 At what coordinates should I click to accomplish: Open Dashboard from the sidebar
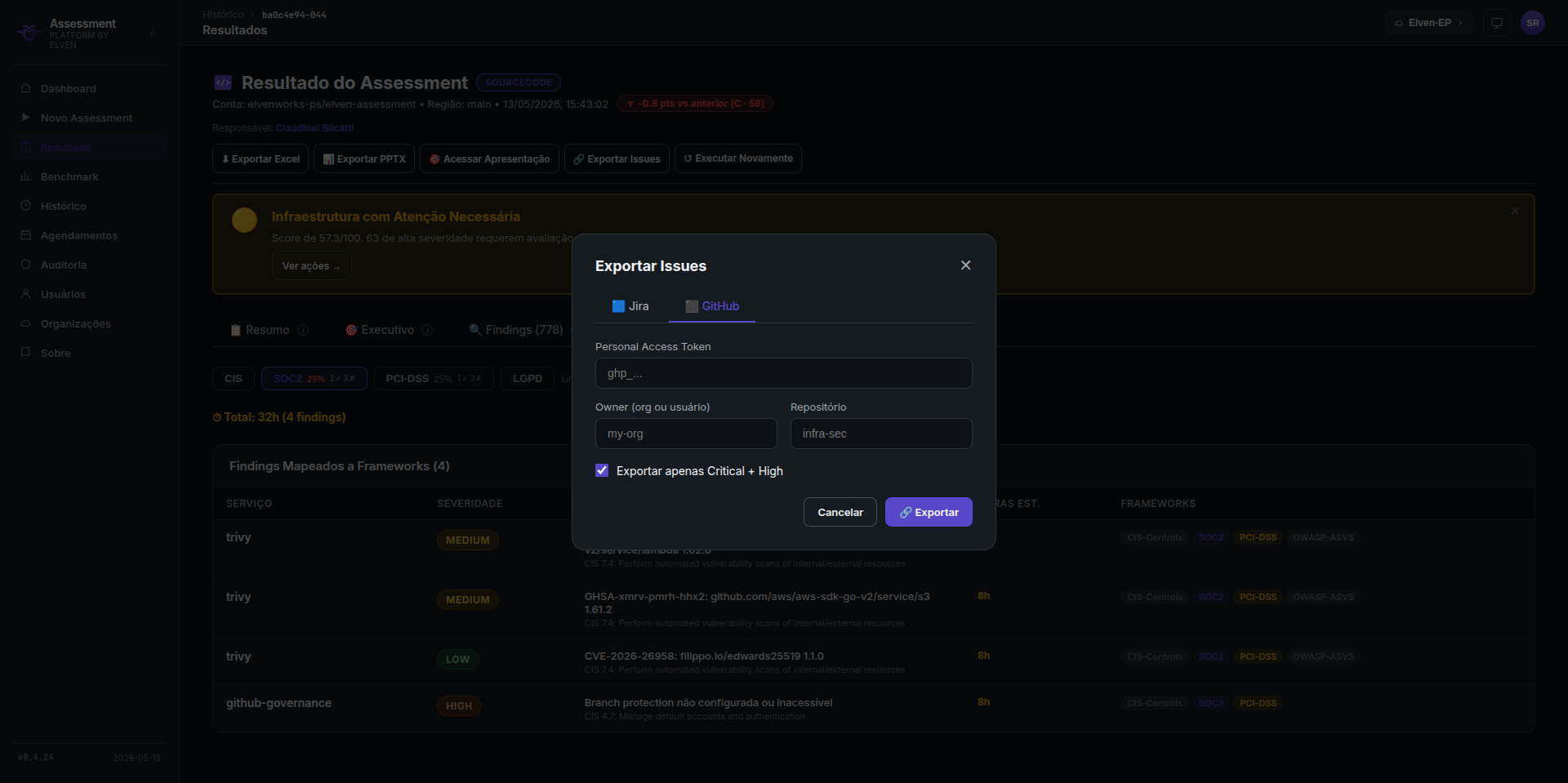point(90,88)
